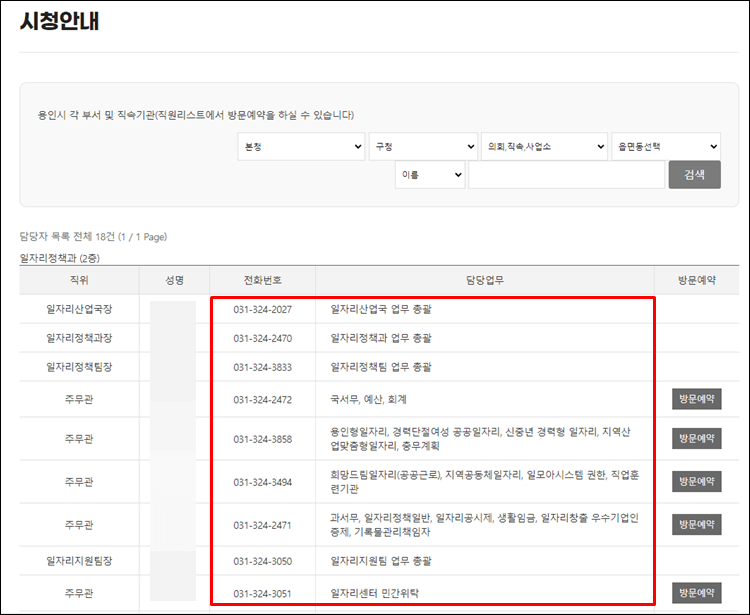Click duty text 일자리정책팀 업무 총괄

(381, 367)
